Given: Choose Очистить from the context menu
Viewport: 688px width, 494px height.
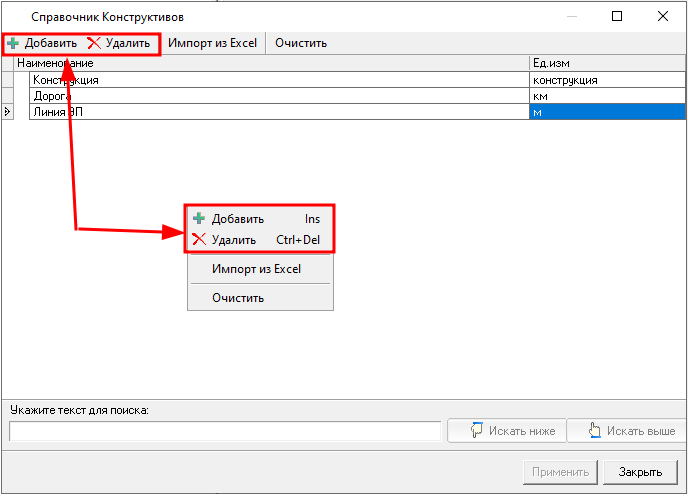Looking at the screenshot, I should [238, 298].
